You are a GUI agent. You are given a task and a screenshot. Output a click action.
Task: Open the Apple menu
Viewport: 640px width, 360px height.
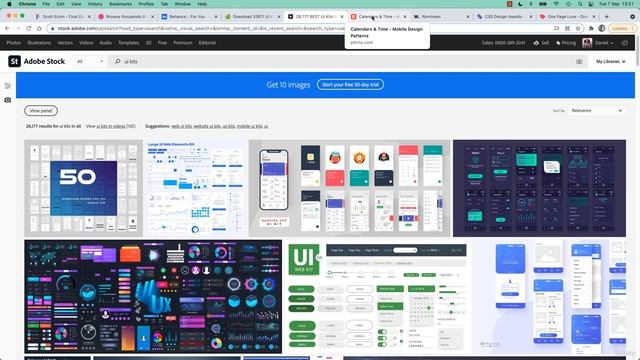coord(9,4)
